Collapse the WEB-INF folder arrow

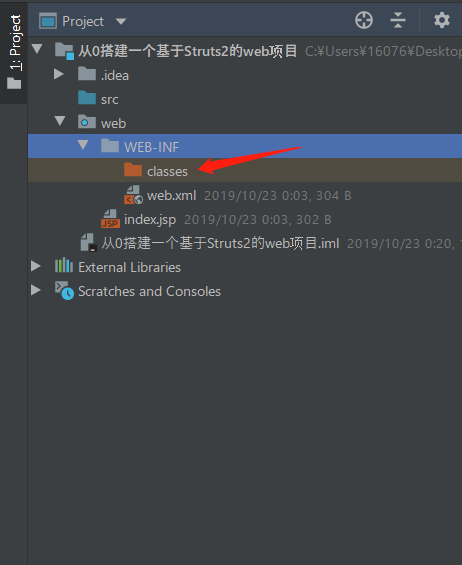(x=83, y=145)
